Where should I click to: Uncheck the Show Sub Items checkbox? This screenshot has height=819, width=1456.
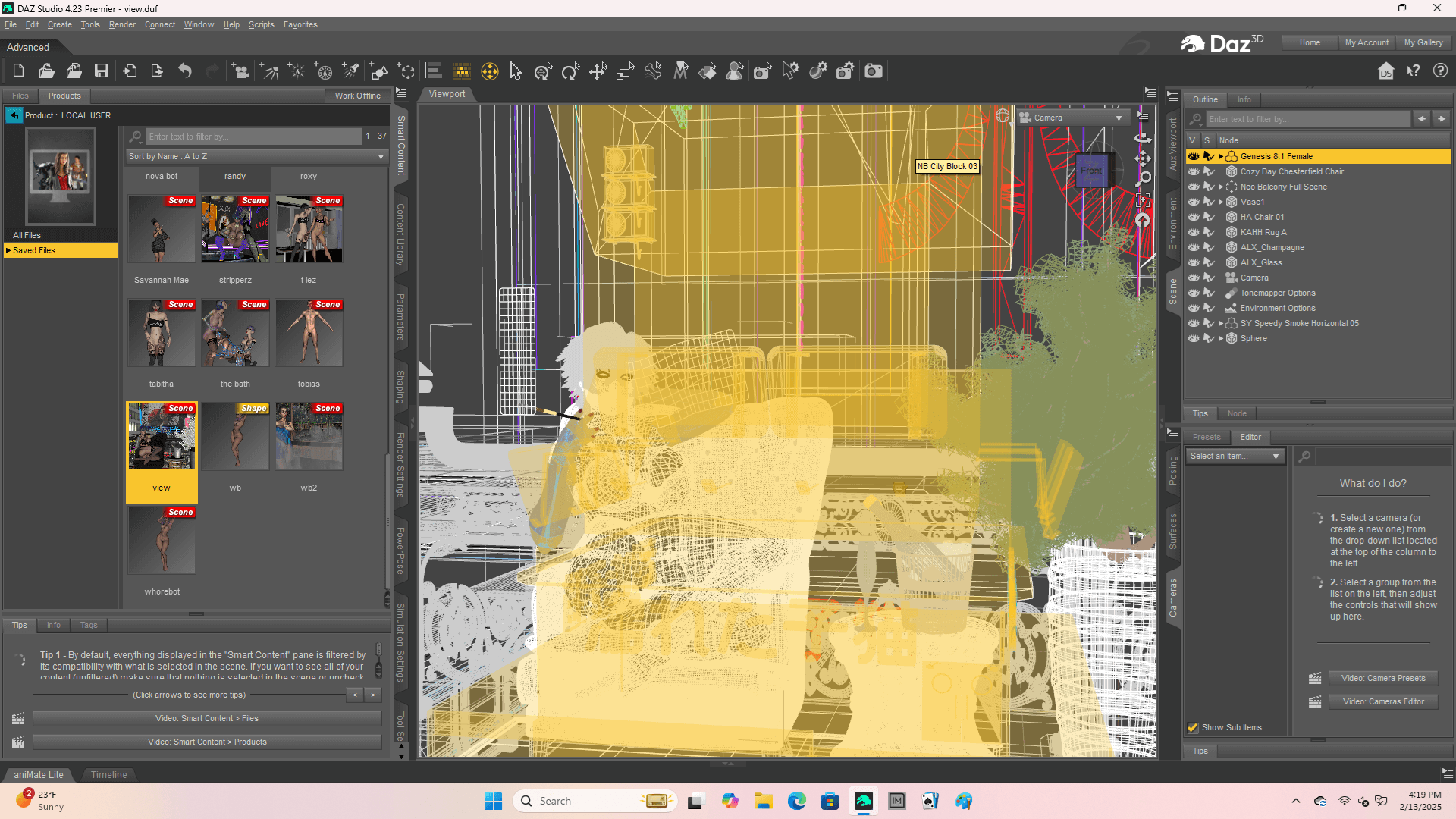pos(1193,727)
